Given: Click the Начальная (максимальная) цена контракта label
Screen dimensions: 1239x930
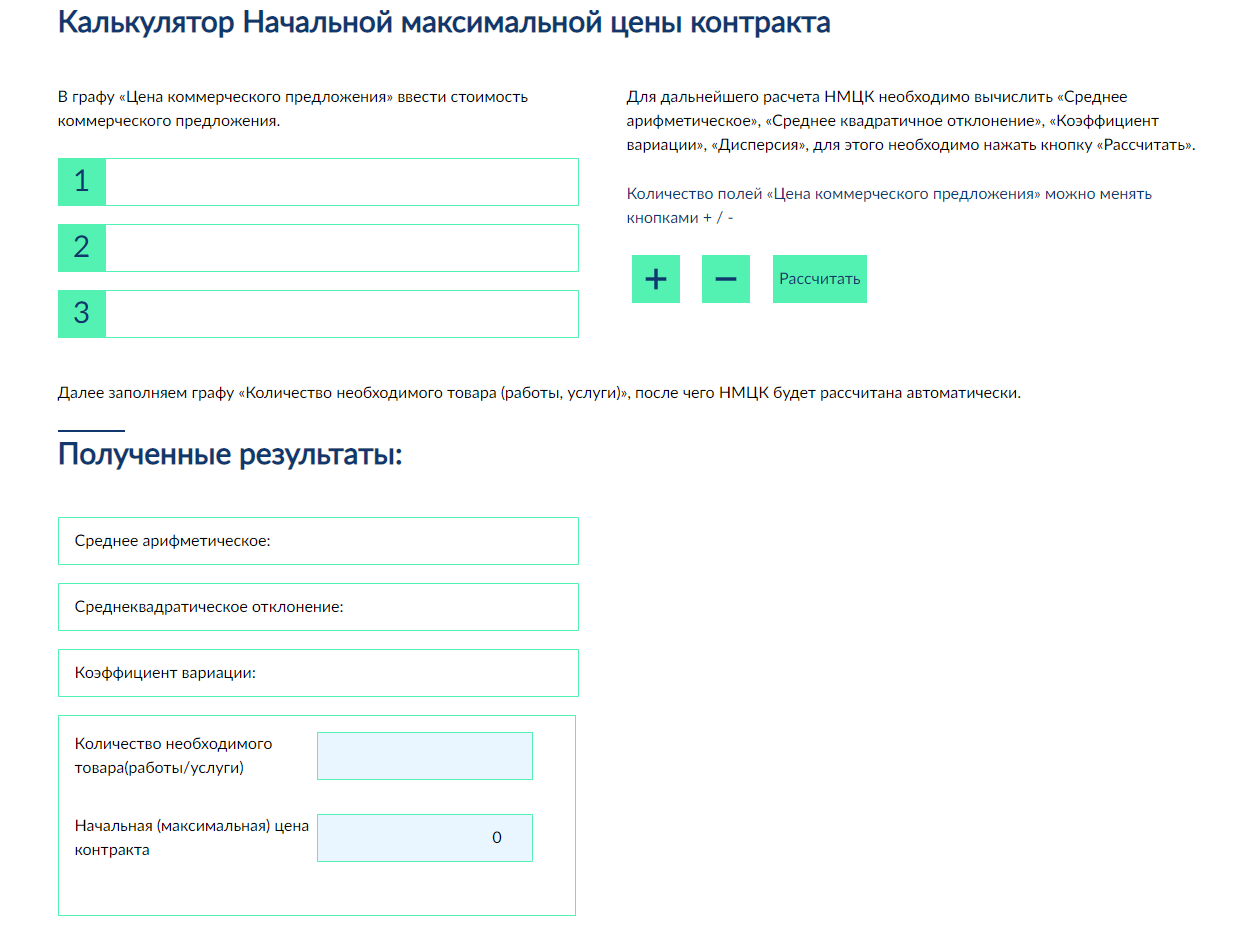Looking at the screenshot, I should click(x=191, y=838).
